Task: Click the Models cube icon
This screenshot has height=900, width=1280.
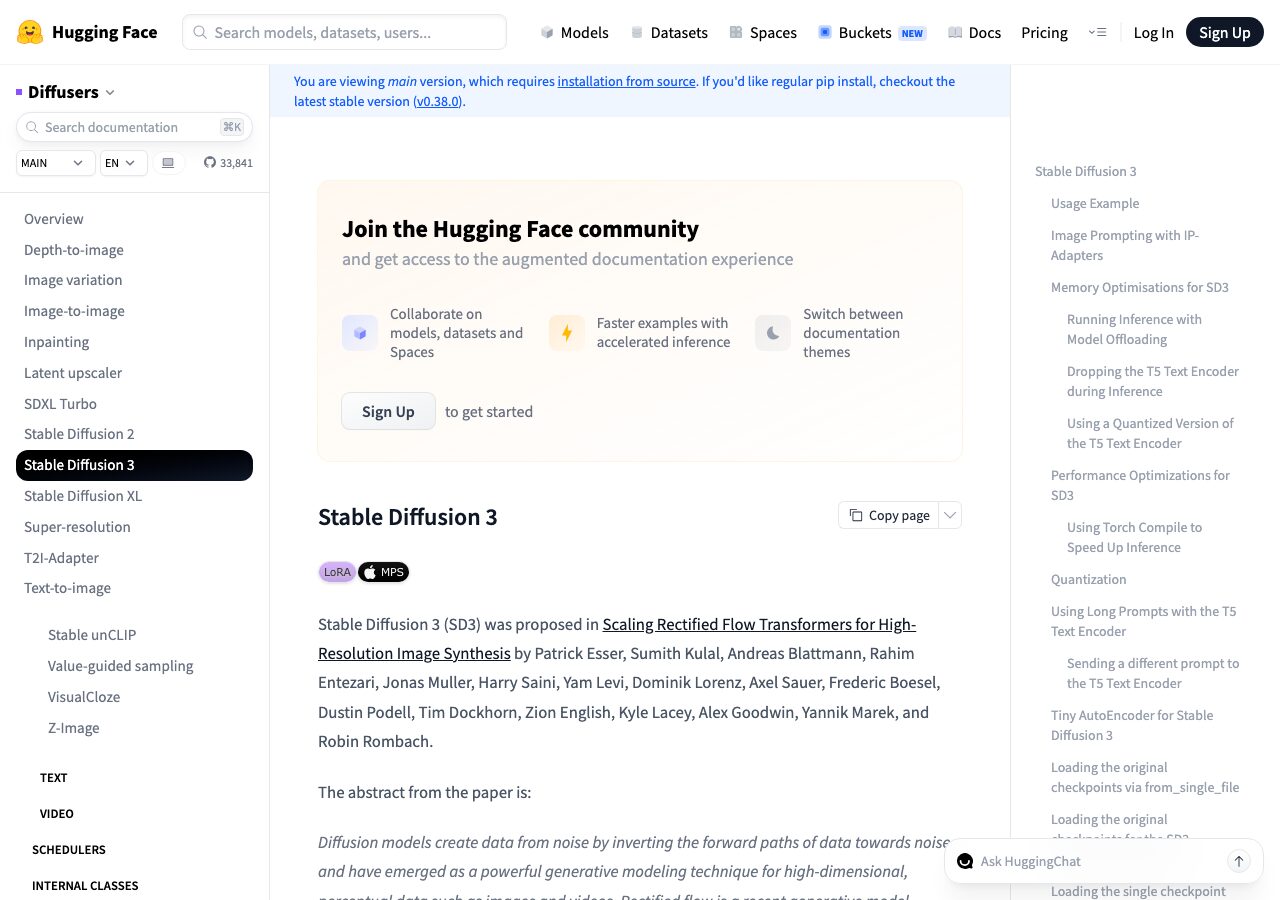Action: [547, 32]
